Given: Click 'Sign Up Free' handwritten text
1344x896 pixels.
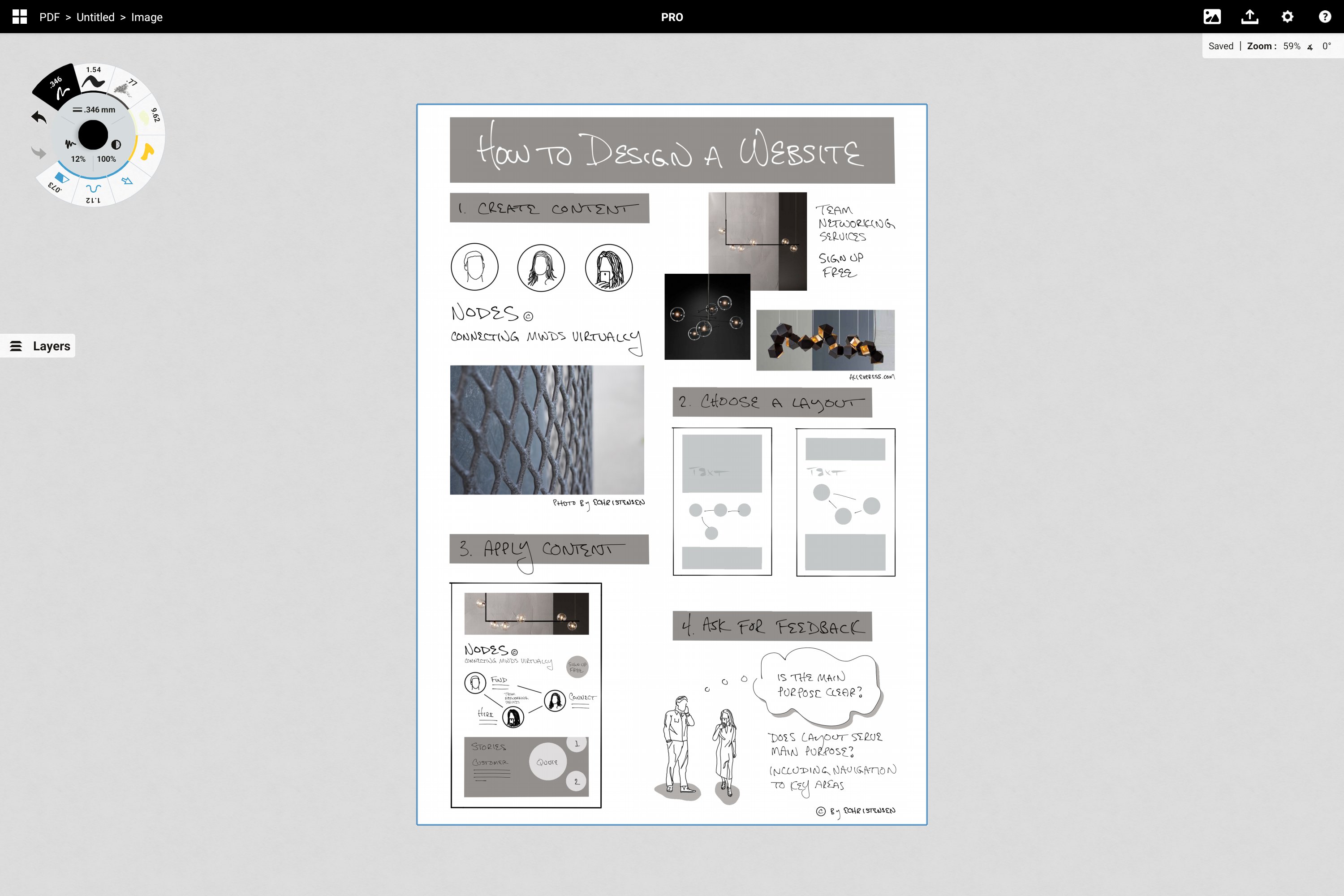Looking at the screenshot, I should 840,265.
